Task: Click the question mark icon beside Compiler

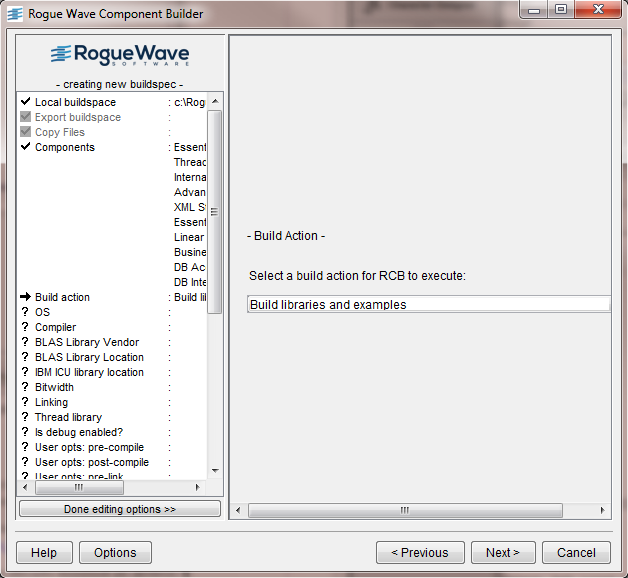Action: click(x=25, y=327)
